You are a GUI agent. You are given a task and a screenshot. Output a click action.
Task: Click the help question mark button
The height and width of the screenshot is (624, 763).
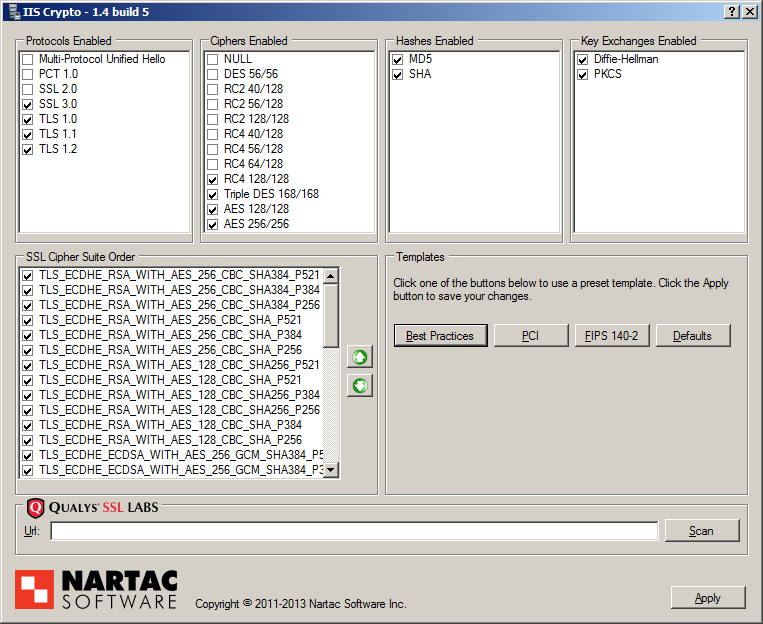click(732, 11)
